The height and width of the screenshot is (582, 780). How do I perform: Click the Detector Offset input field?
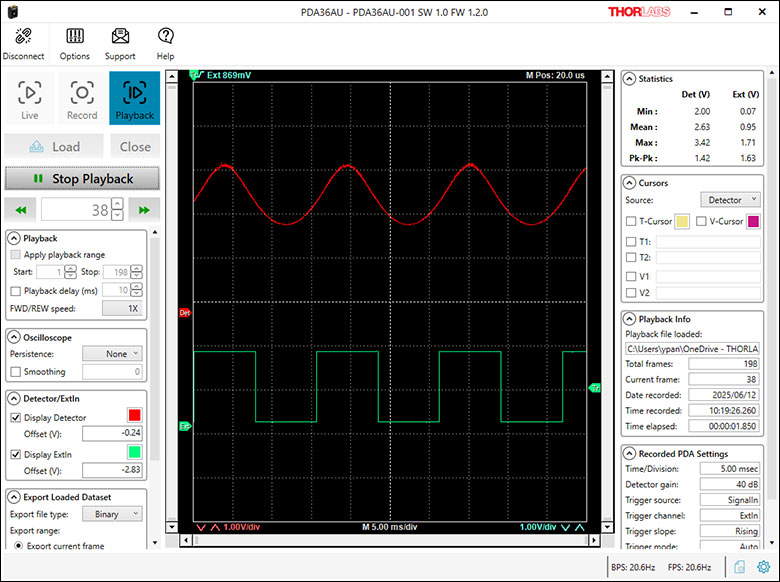click(113, 434)
